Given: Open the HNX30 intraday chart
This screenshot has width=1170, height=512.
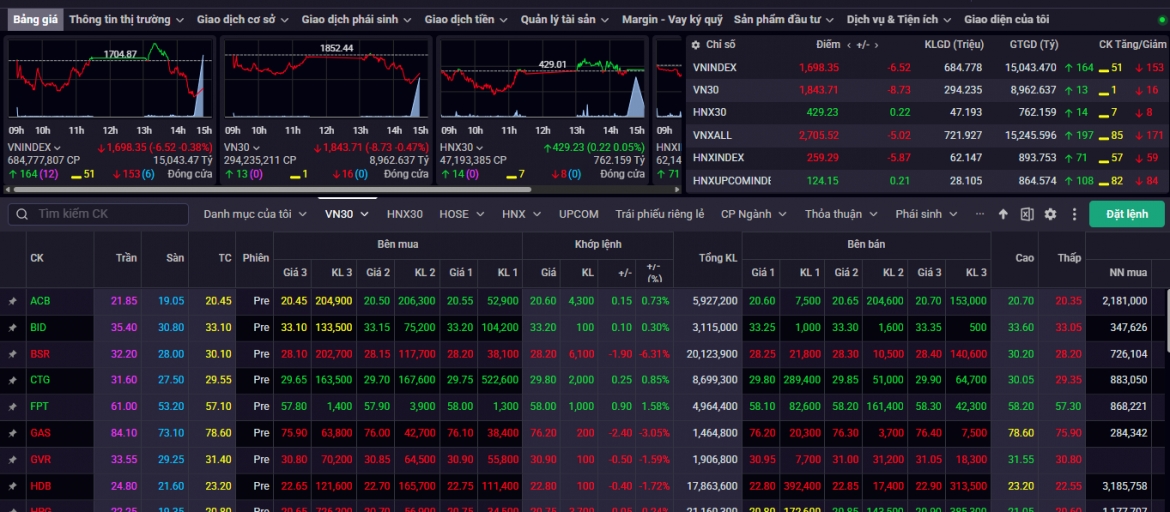Looking at the screenshot, I should (x=542, y=80).
